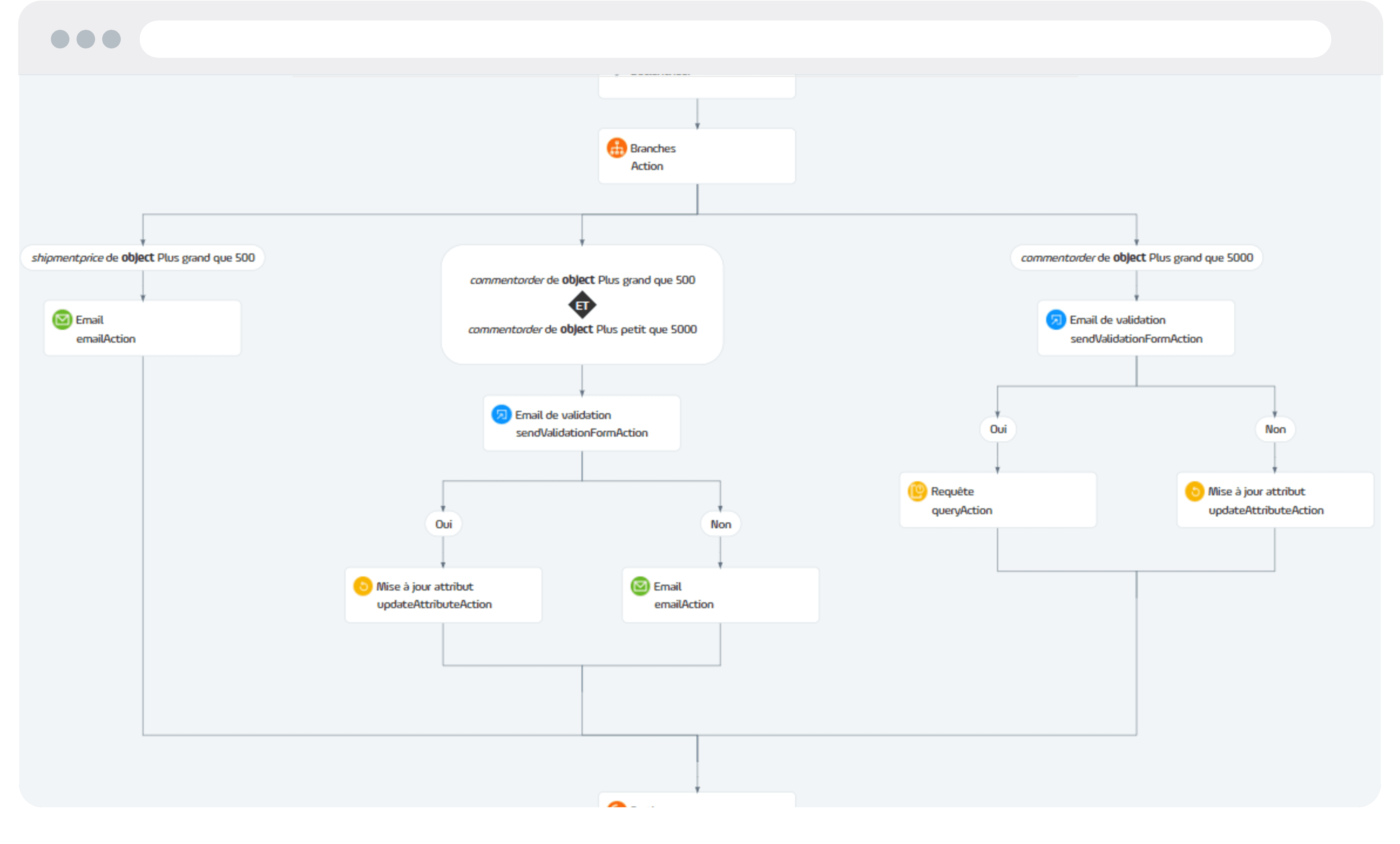Click the Mise à jour attribut icon in center branch
1400x844 pixels.
[363, 586]
